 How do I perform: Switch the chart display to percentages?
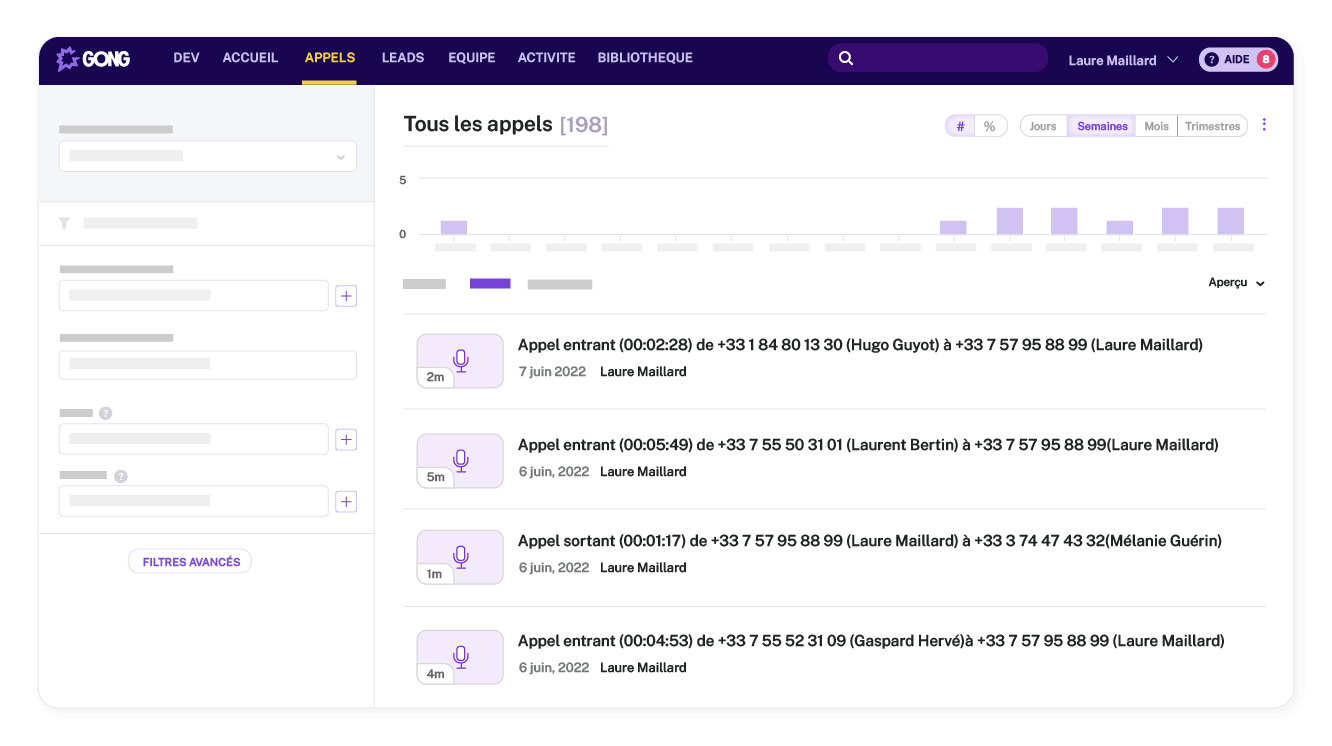[x=989, y=125]
